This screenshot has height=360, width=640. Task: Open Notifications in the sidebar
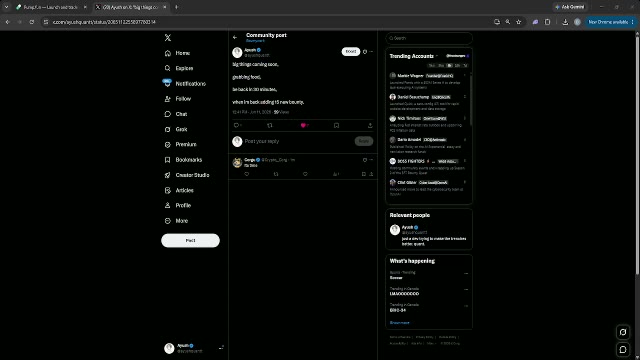[185, 84]
